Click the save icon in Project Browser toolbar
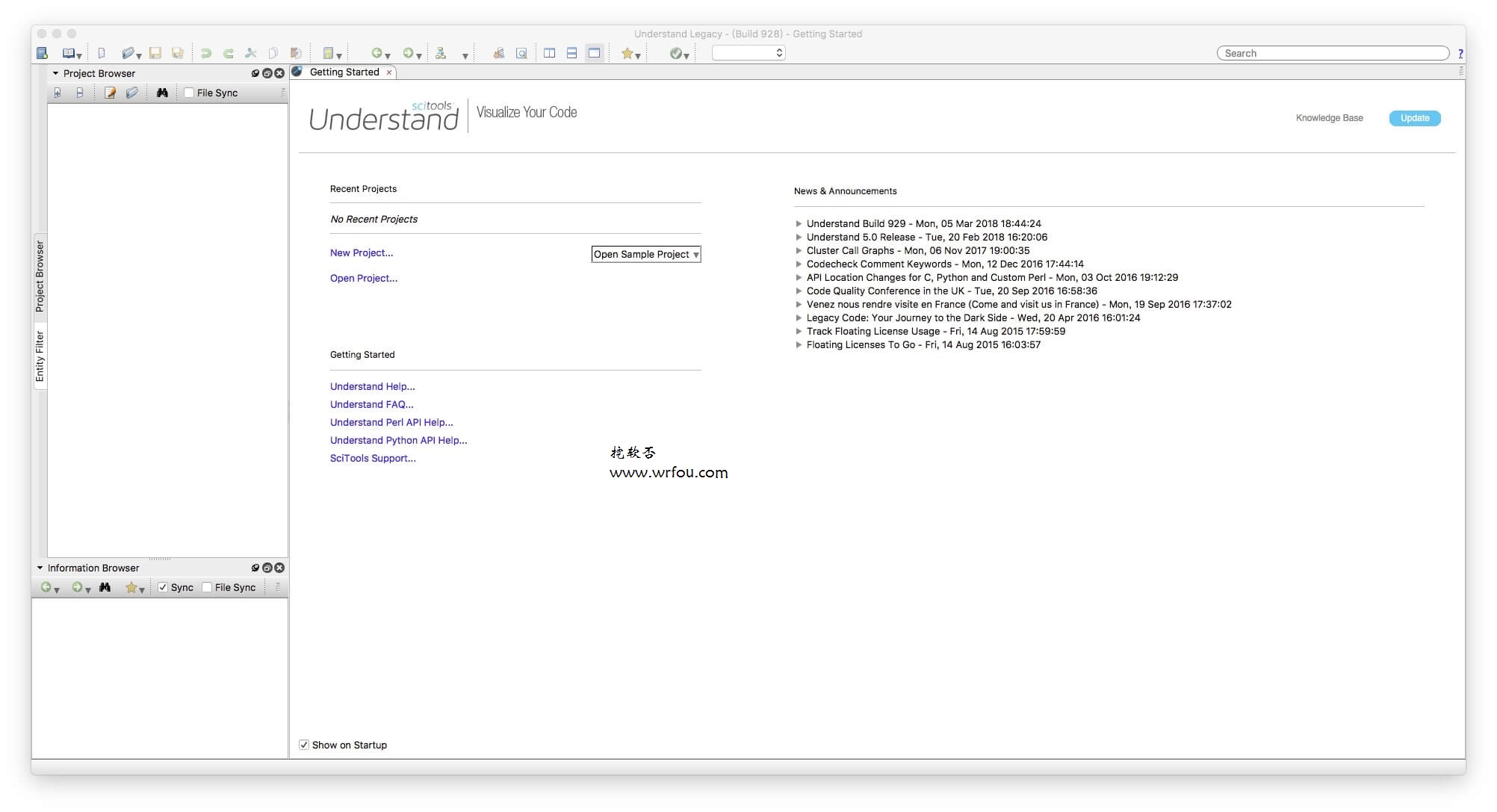The image size is (1497, 812). [79, 91]
